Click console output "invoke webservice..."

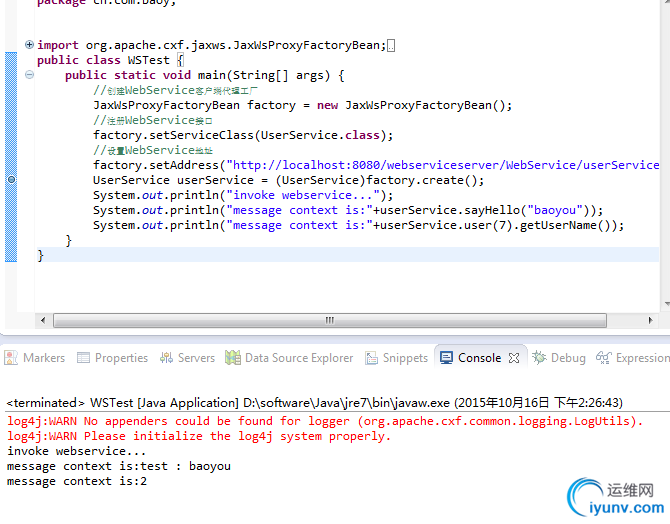[76, 451]
